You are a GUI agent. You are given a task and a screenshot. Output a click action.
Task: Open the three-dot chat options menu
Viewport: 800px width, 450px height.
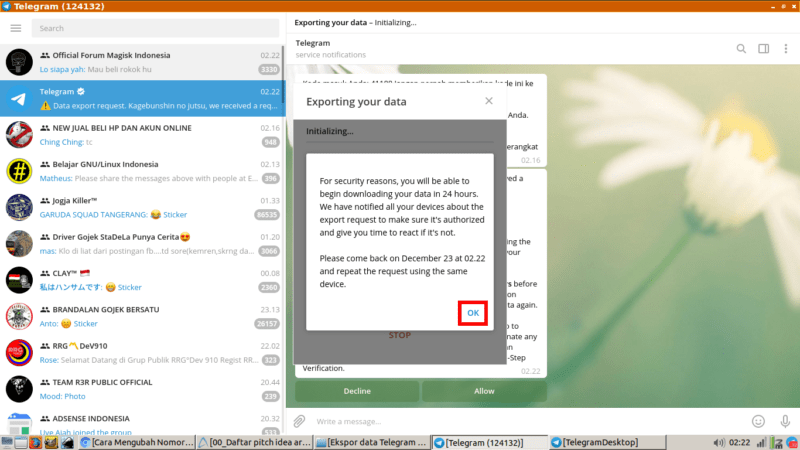[786, 48]
